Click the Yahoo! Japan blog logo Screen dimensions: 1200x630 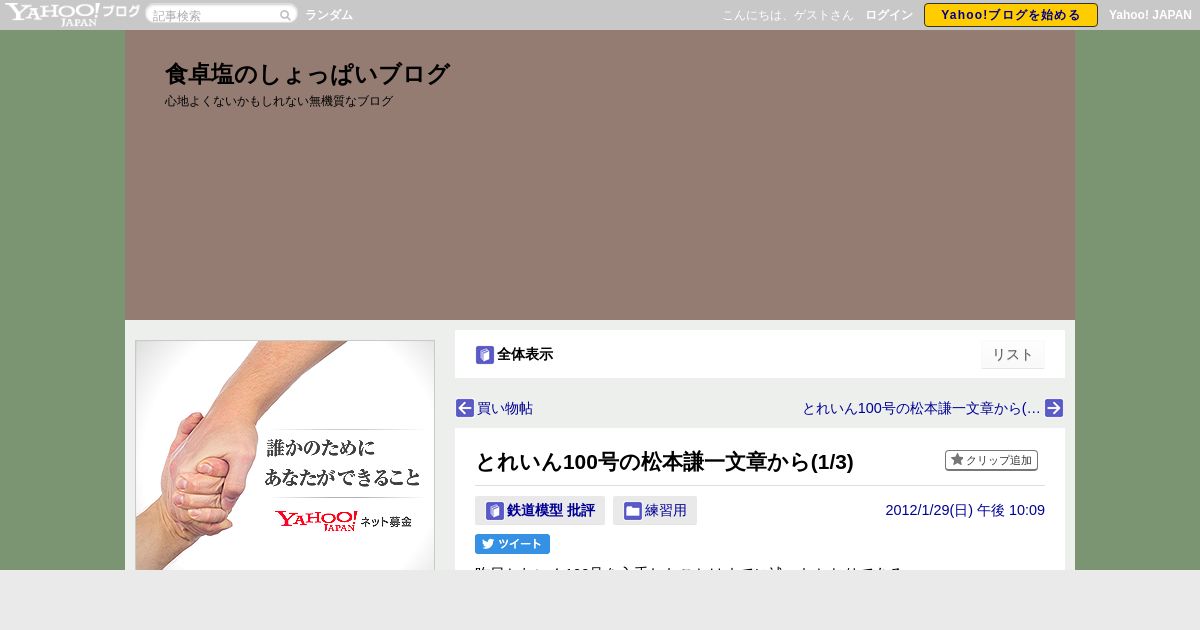(x=72, y=14)
